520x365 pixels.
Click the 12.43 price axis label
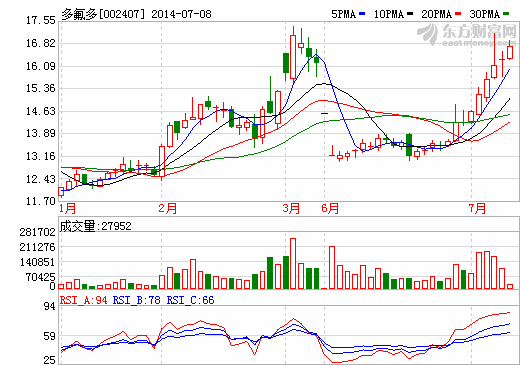click(x=41, y=179)
